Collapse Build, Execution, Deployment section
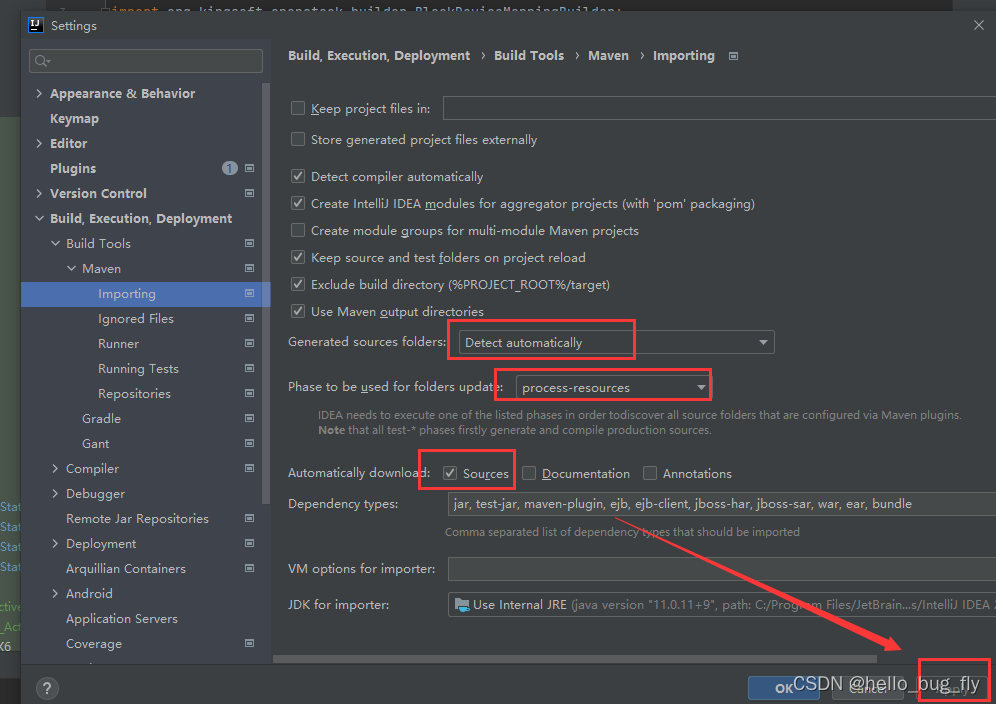This screenshot has height=704, width=996. pos(39,219)
